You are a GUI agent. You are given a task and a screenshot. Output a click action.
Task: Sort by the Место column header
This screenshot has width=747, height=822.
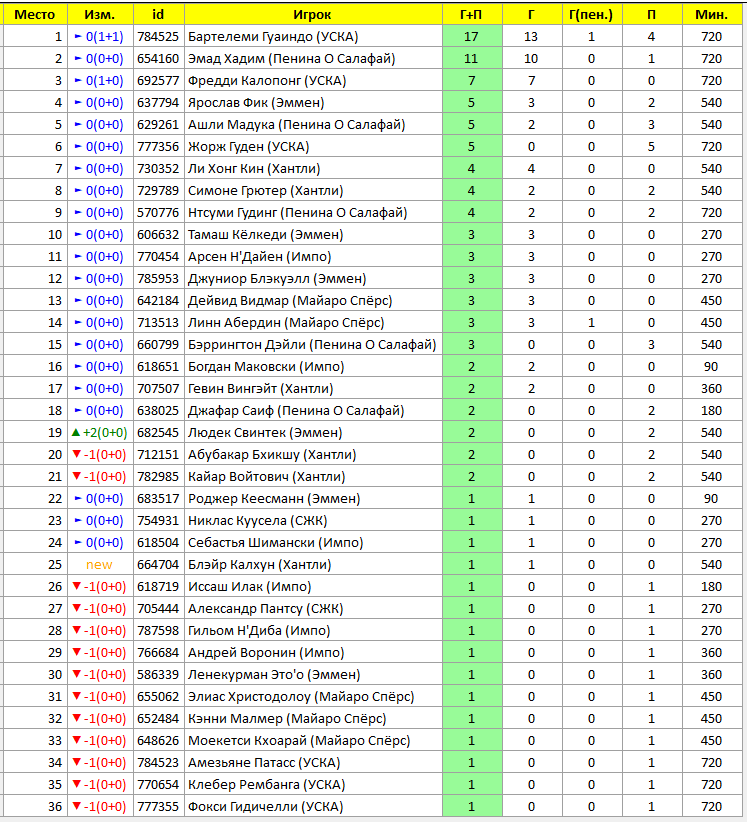[35, 15]
